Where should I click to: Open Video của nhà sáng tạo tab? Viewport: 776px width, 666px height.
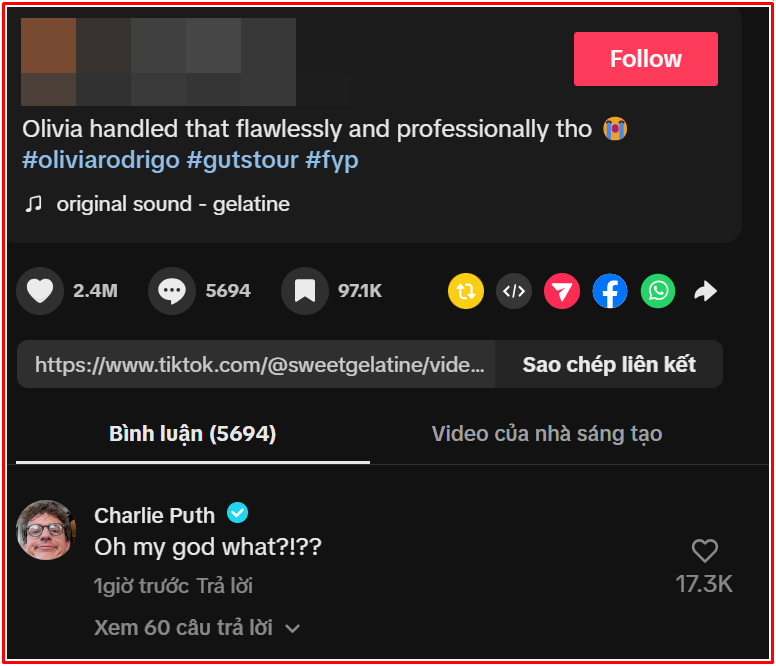coord(547,434)
